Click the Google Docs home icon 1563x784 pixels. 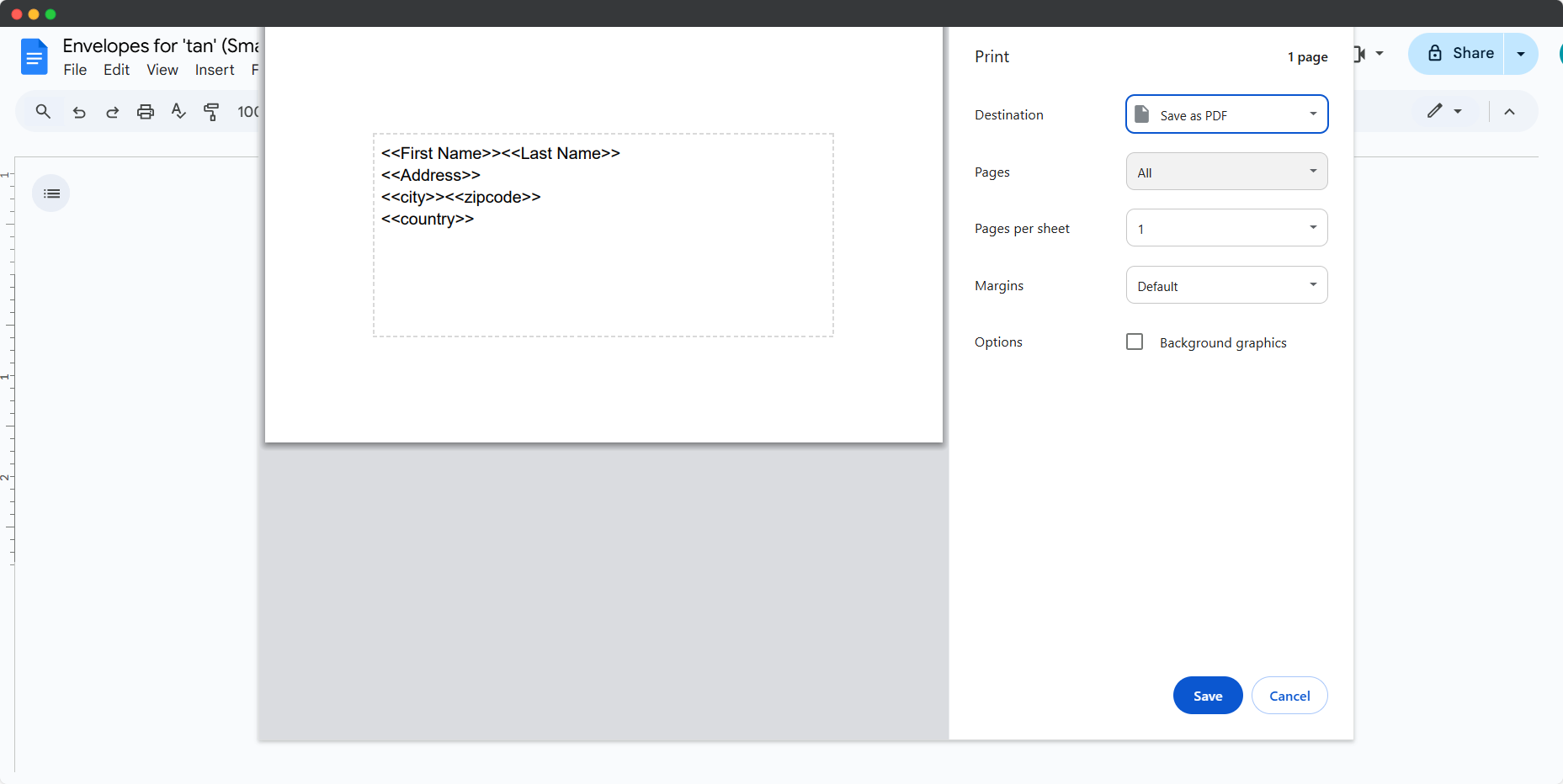coord(35,56)
